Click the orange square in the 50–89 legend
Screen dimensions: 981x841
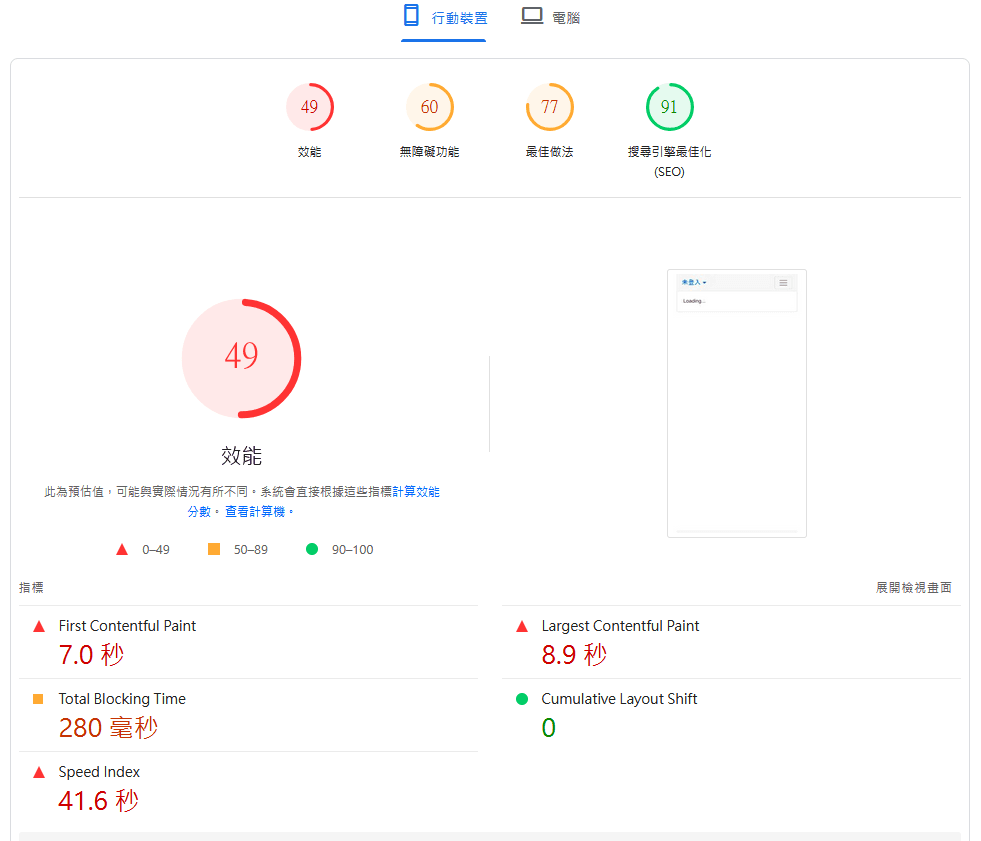click(x=213, y=549)
